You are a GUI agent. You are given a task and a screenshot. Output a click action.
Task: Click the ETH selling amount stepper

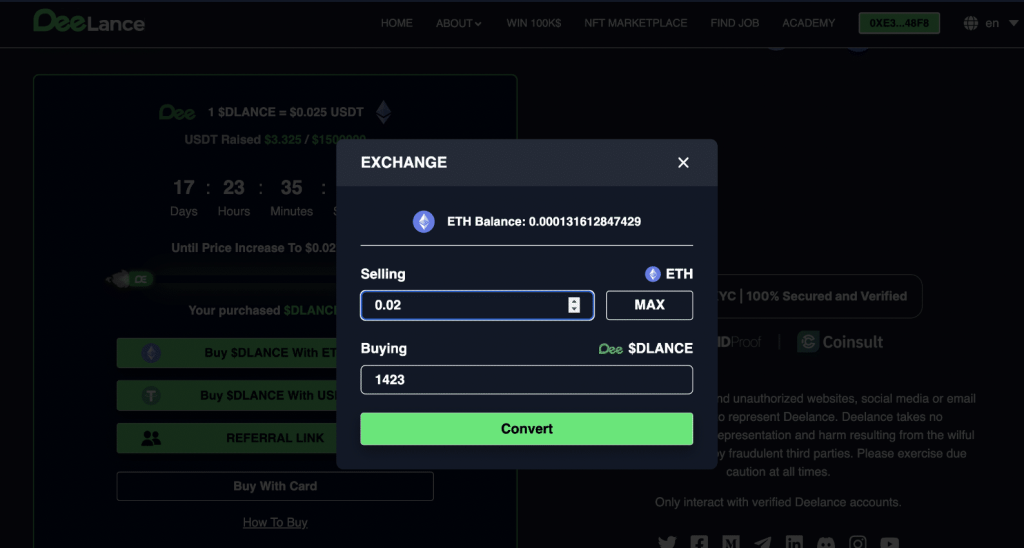click(x=574, y=305)
